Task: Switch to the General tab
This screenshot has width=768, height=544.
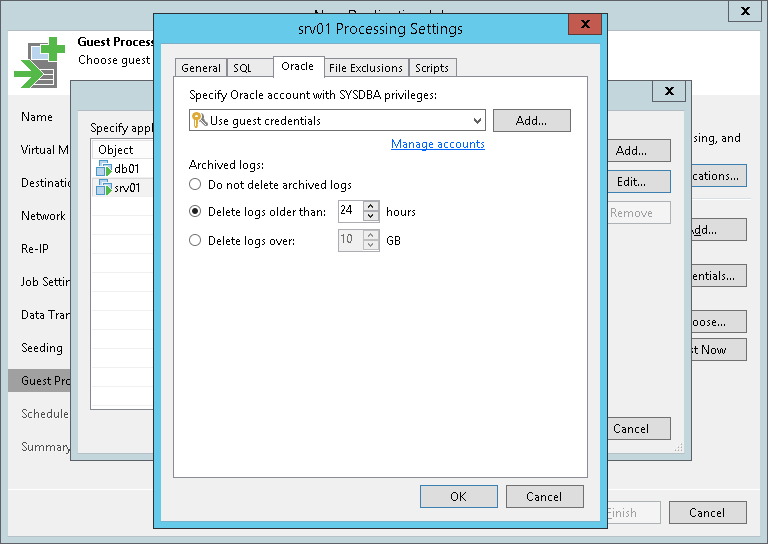Action: (201, 68)
